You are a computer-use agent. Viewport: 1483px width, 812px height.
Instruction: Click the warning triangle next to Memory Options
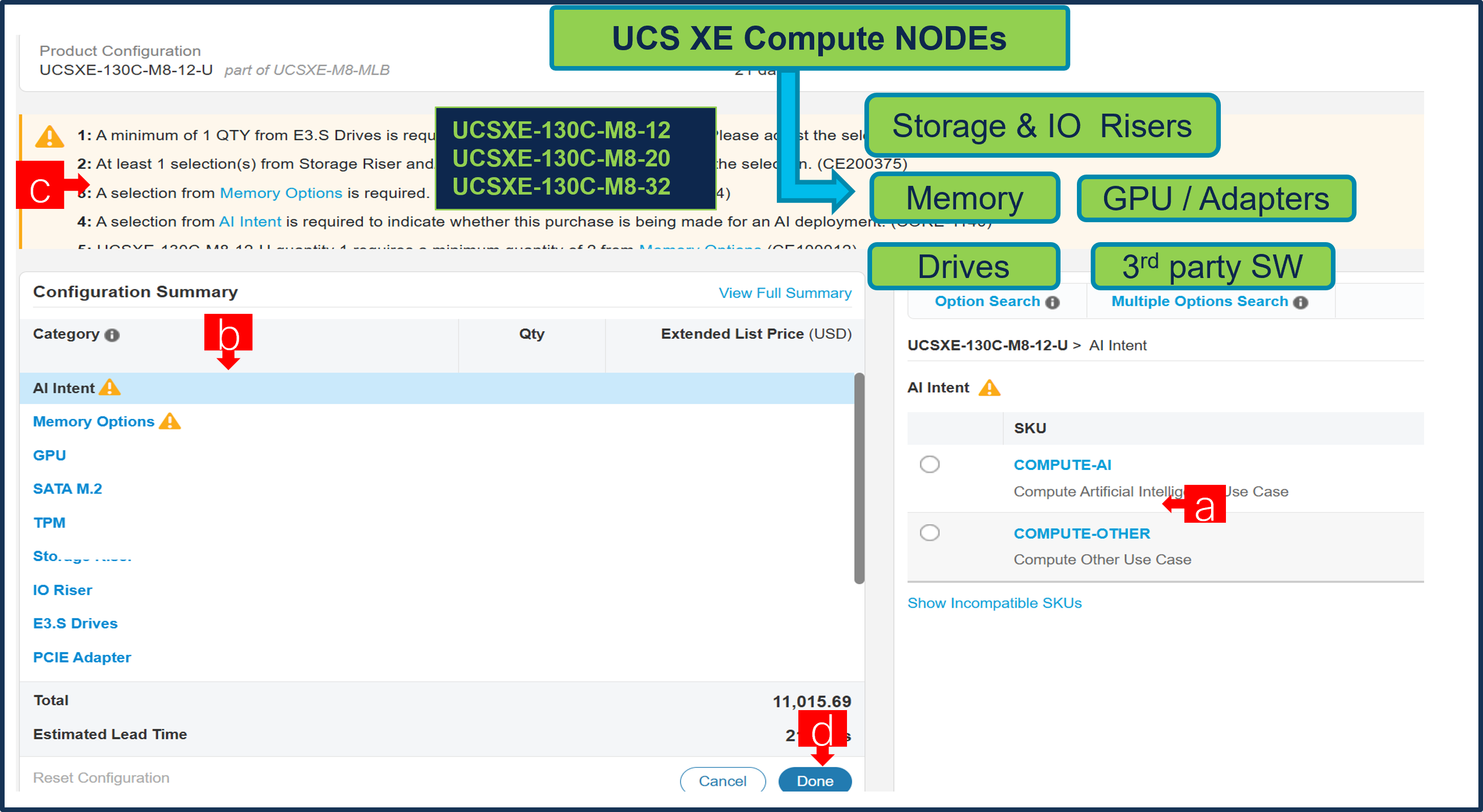click(x=170, y=422)
